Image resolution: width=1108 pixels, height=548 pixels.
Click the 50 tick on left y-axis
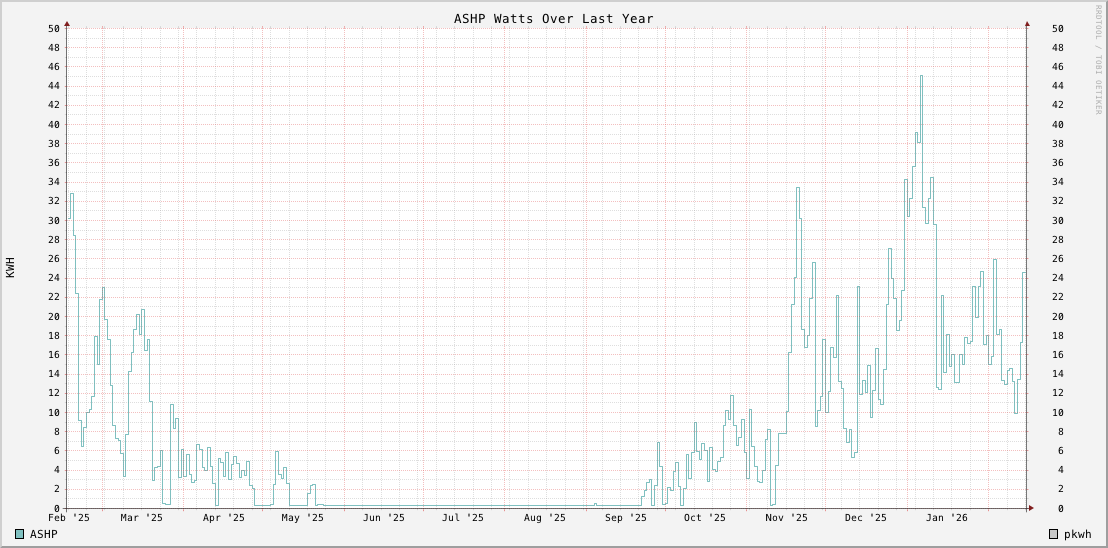[x=53, y=28]
